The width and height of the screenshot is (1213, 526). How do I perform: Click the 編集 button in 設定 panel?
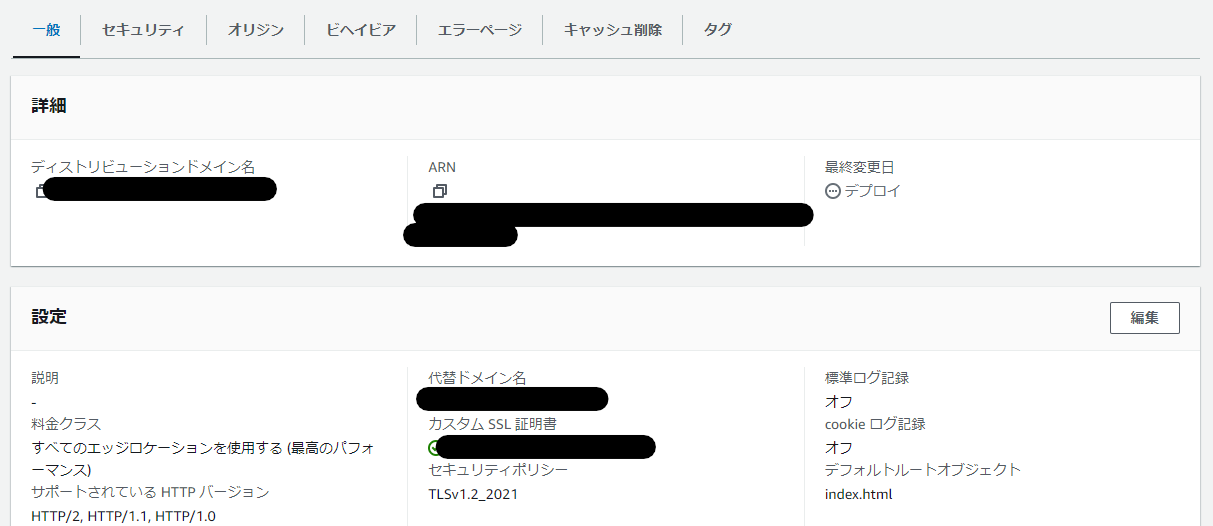[1144, 318]
